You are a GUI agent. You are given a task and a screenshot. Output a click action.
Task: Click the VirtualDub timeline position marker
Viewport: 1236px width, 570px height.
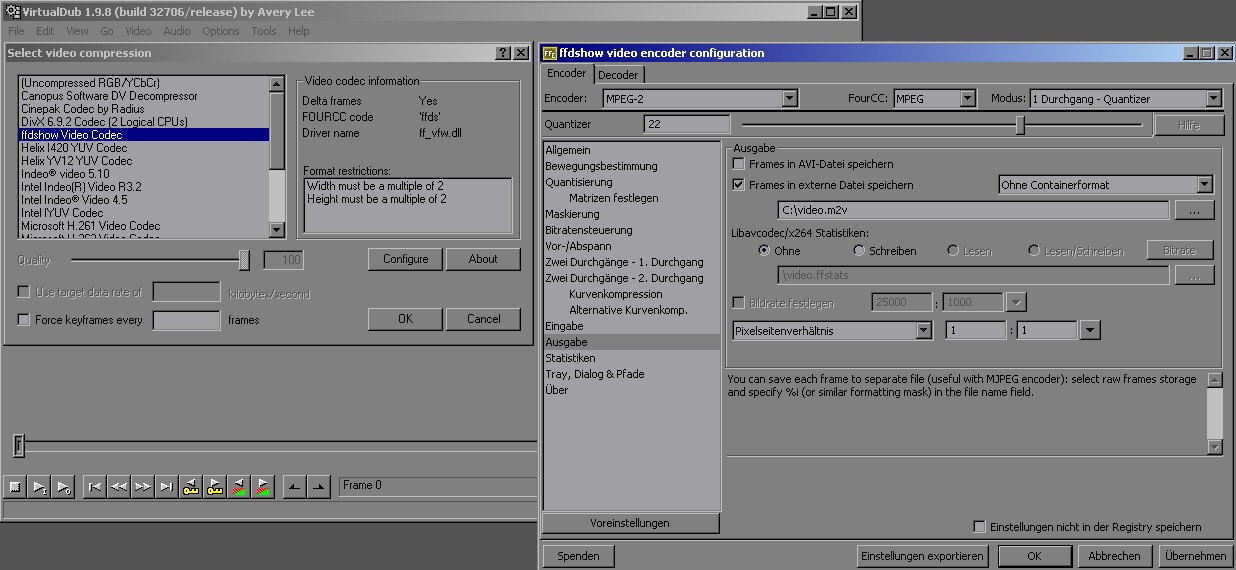click(x=18, y=445)
